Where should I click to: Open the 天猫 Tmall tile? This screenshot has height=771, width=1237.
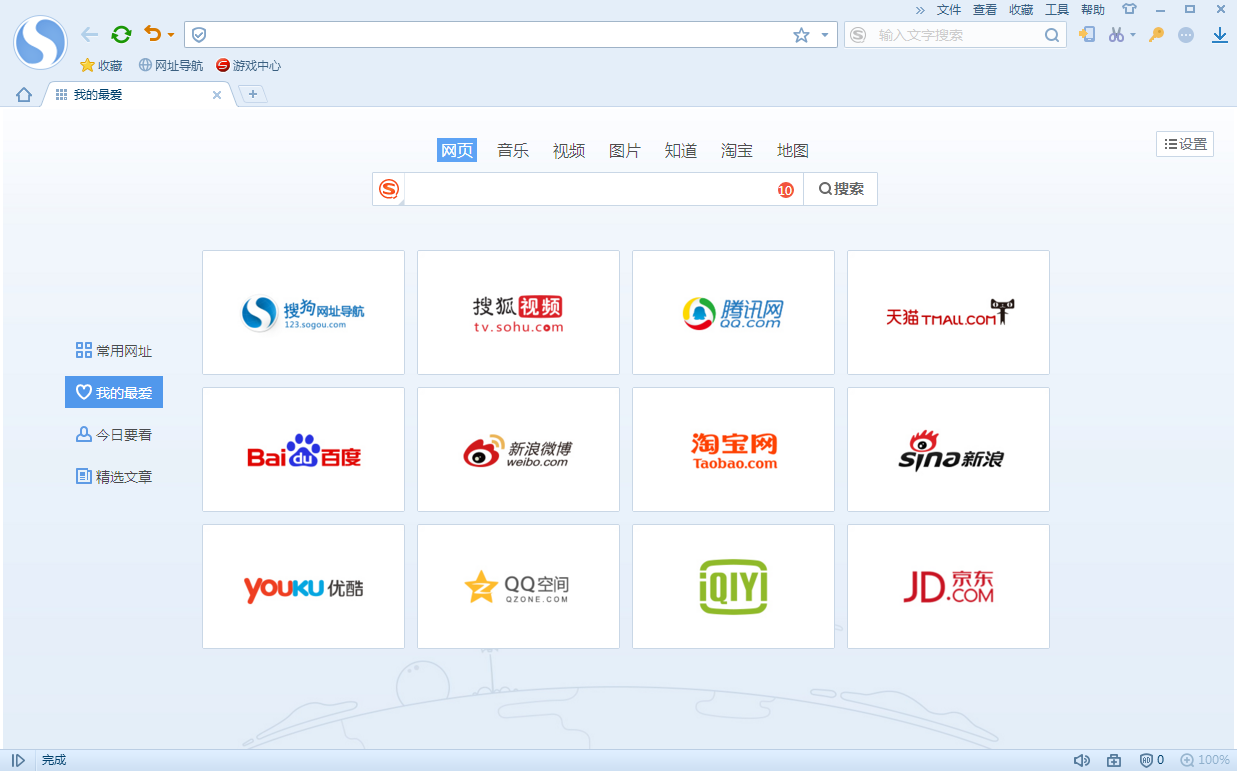pyautogui.click(x=948, y=312)
